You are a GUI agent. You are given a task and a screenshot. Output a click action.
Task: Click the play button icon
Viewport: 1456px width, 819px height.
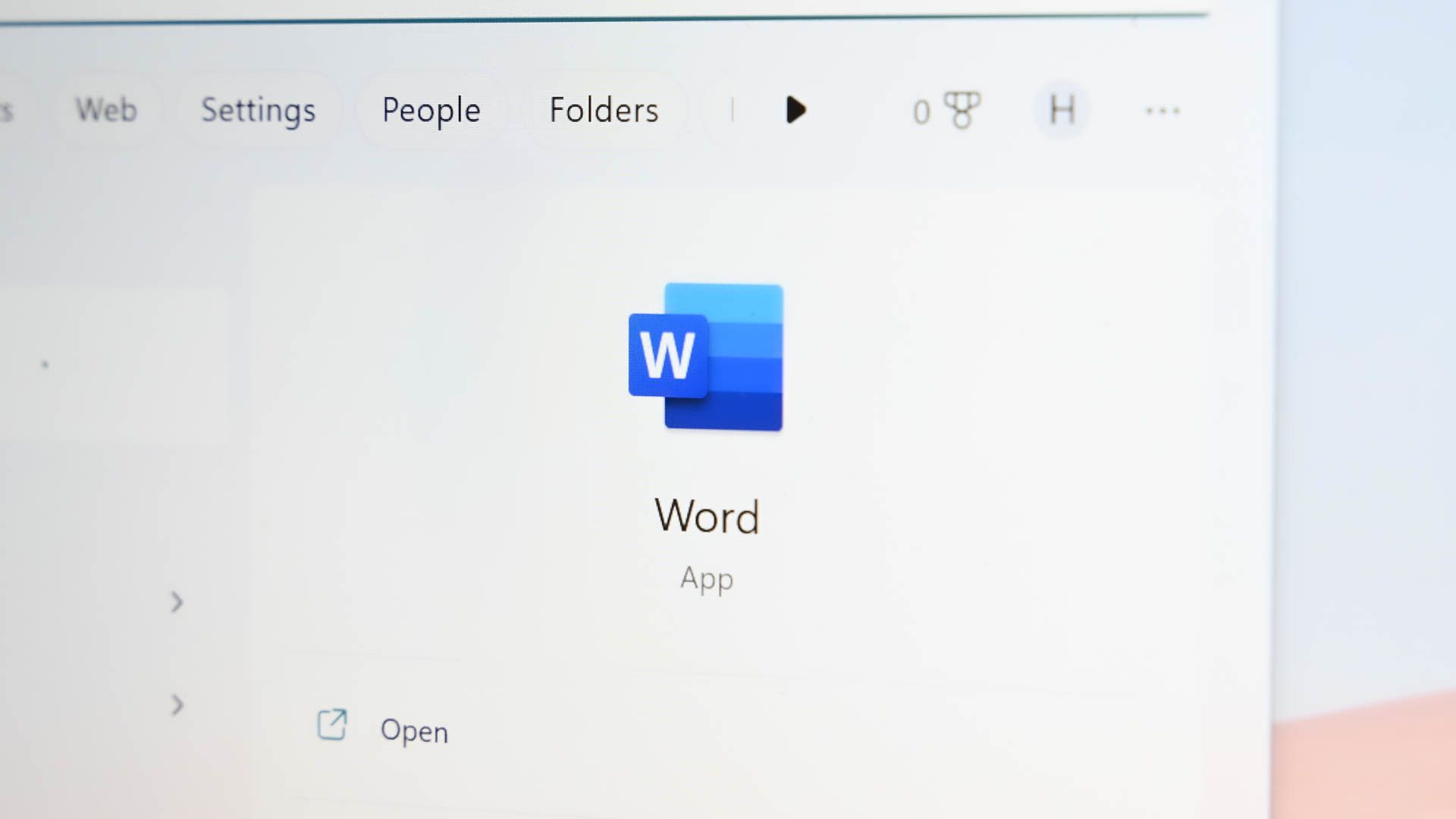click(795, 110)
